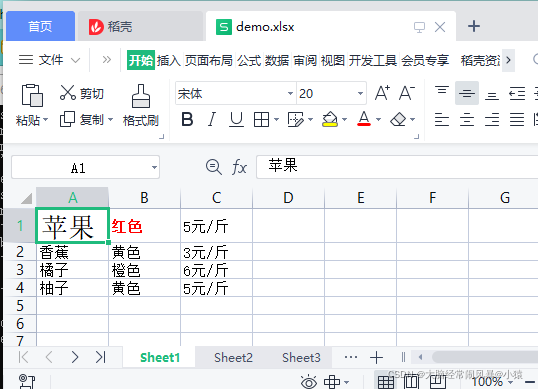Switch to page break preview icon
The height and width of the screenshot is (389, 538).
(437, 382)
